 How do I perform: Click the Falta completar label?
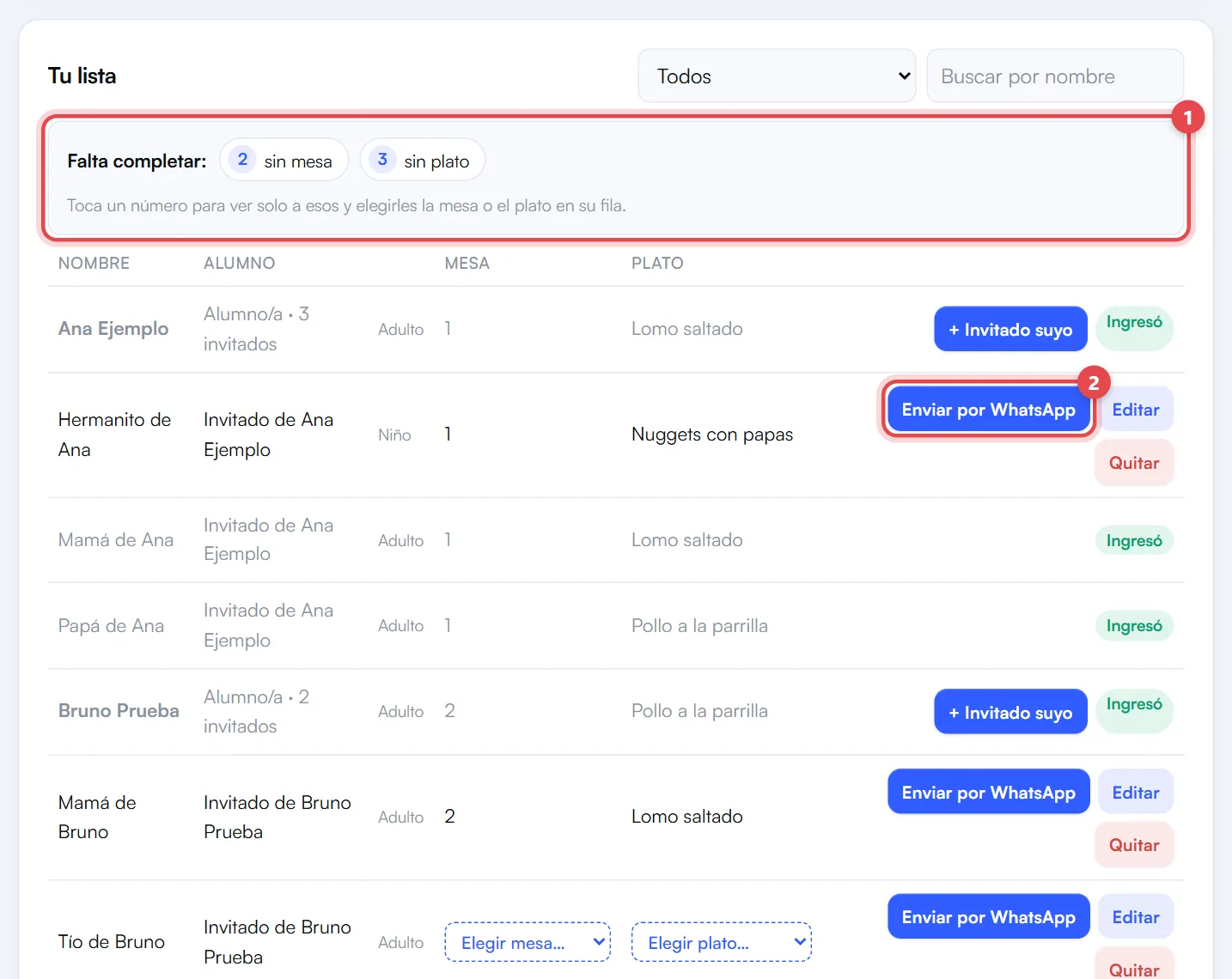pyautogui.click(x=137, y=161)
